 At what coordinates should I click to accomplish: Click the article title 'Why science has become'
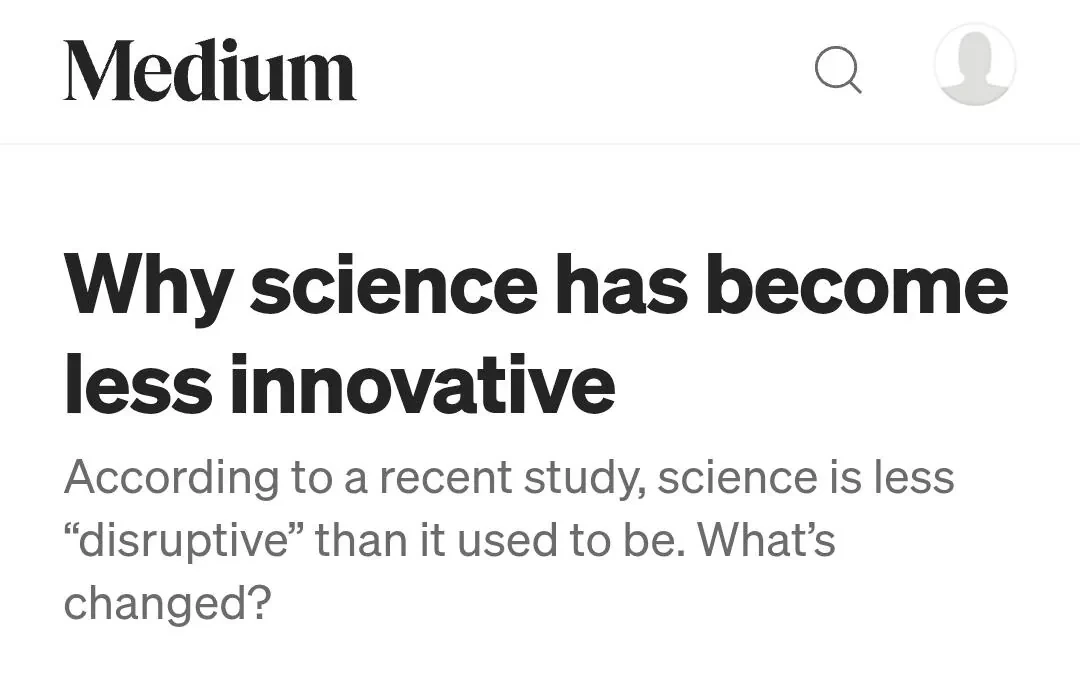click(x=536, y=286)
